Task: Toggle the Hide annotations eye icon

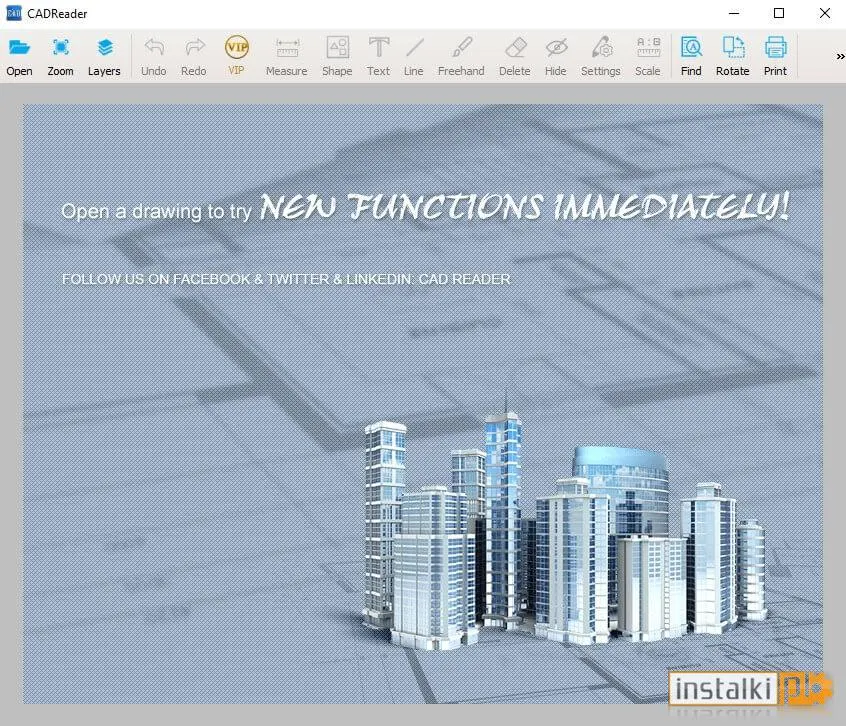Action: pyautogui.click(x=556, y=57)
